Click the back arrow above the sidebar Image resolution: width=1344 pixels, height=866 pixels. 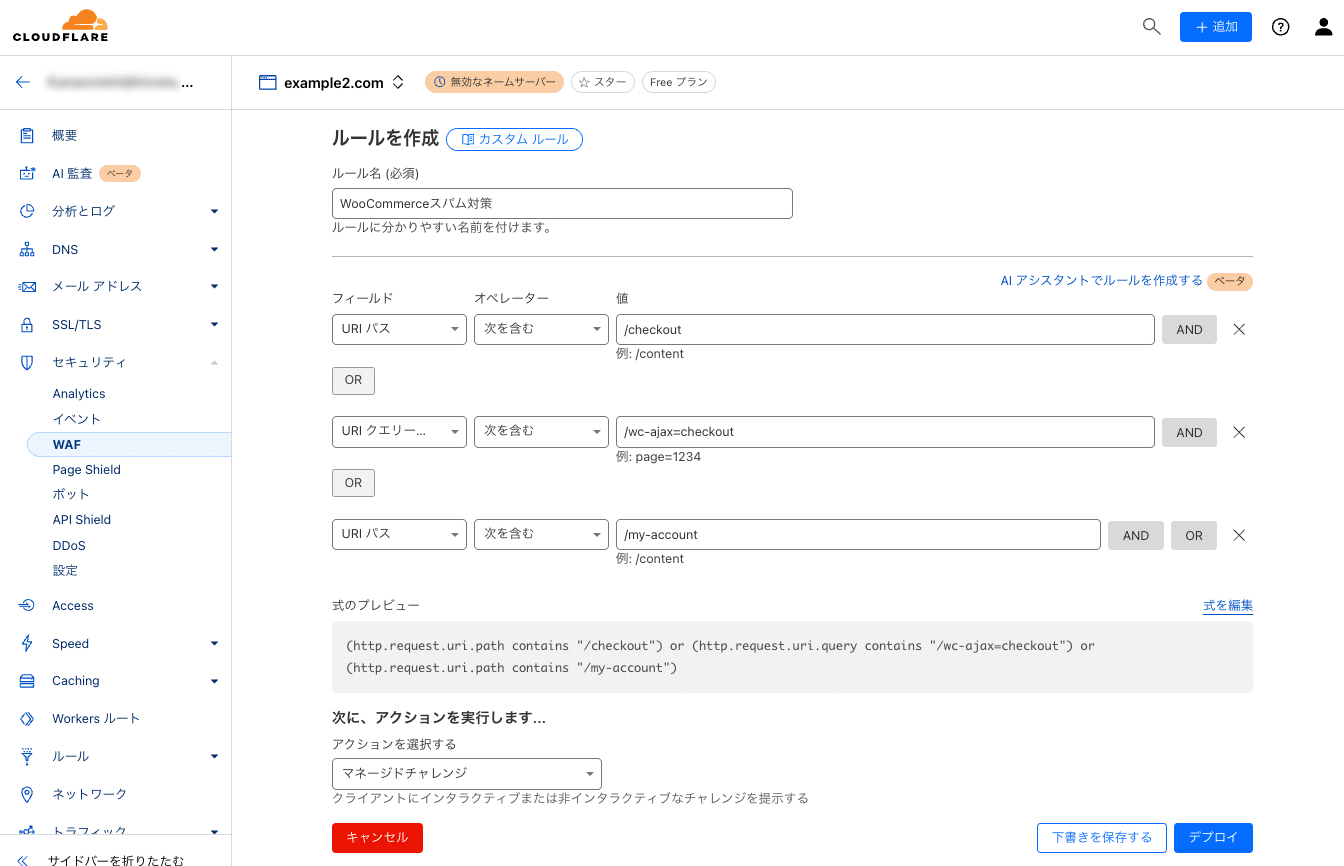[x=23, y=82]
